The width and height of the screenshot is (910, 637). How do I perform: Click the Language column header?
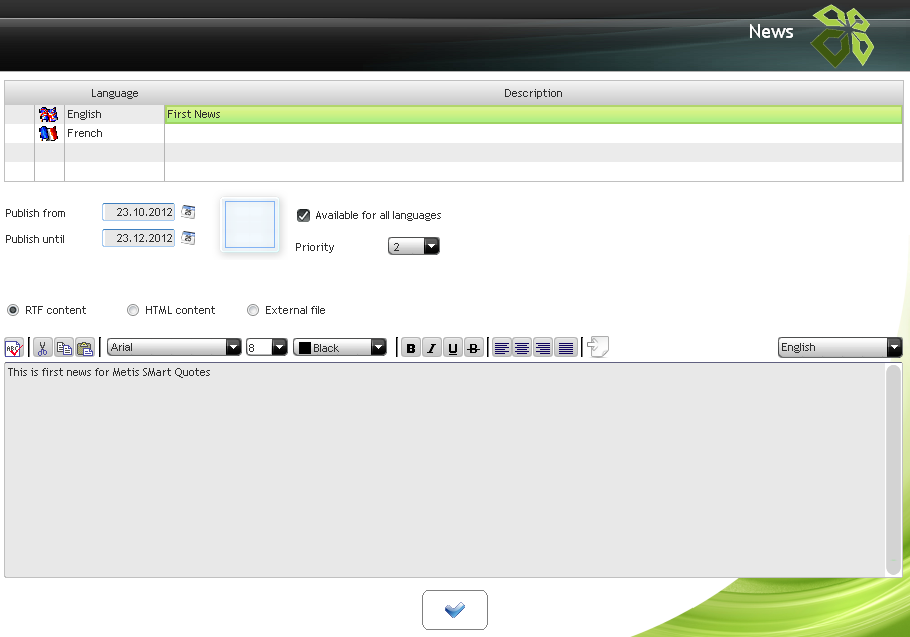tap(114, 93)
